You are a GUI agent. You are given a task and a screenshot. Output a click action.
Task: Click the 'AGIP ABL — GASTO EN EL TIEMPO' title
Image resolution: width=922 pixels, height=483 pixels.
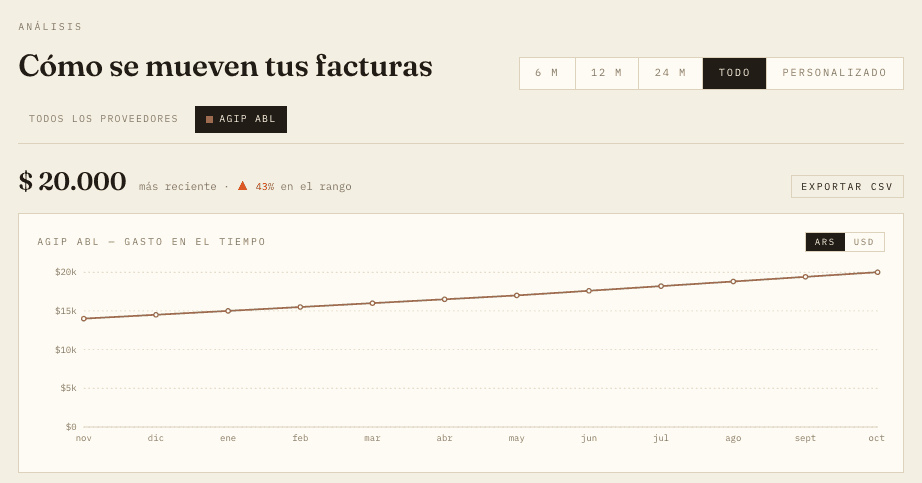pyautogui.click(x=152, y=242)
